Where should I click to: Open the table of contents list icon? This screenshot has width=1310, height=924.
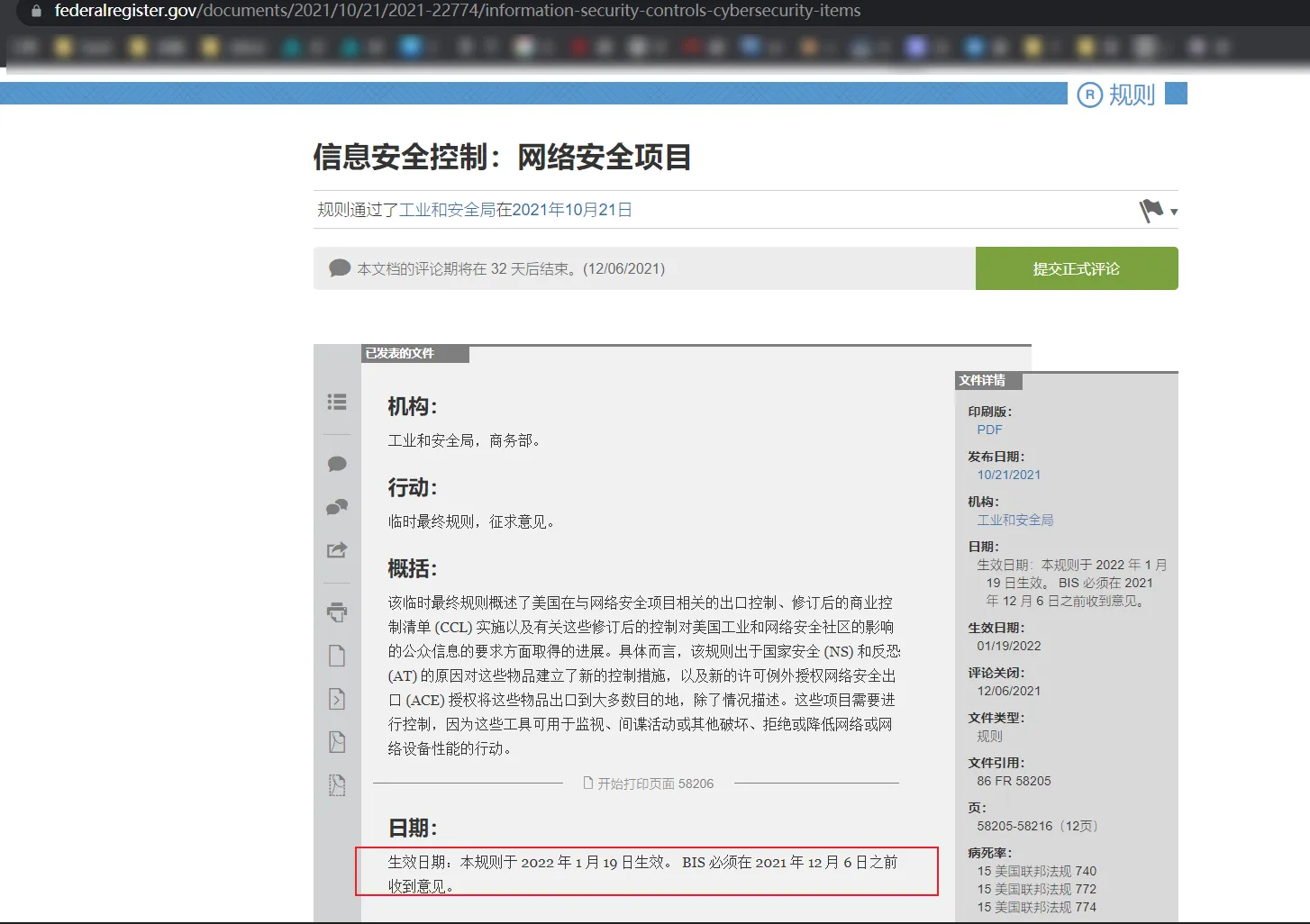(x=337, y=402)
